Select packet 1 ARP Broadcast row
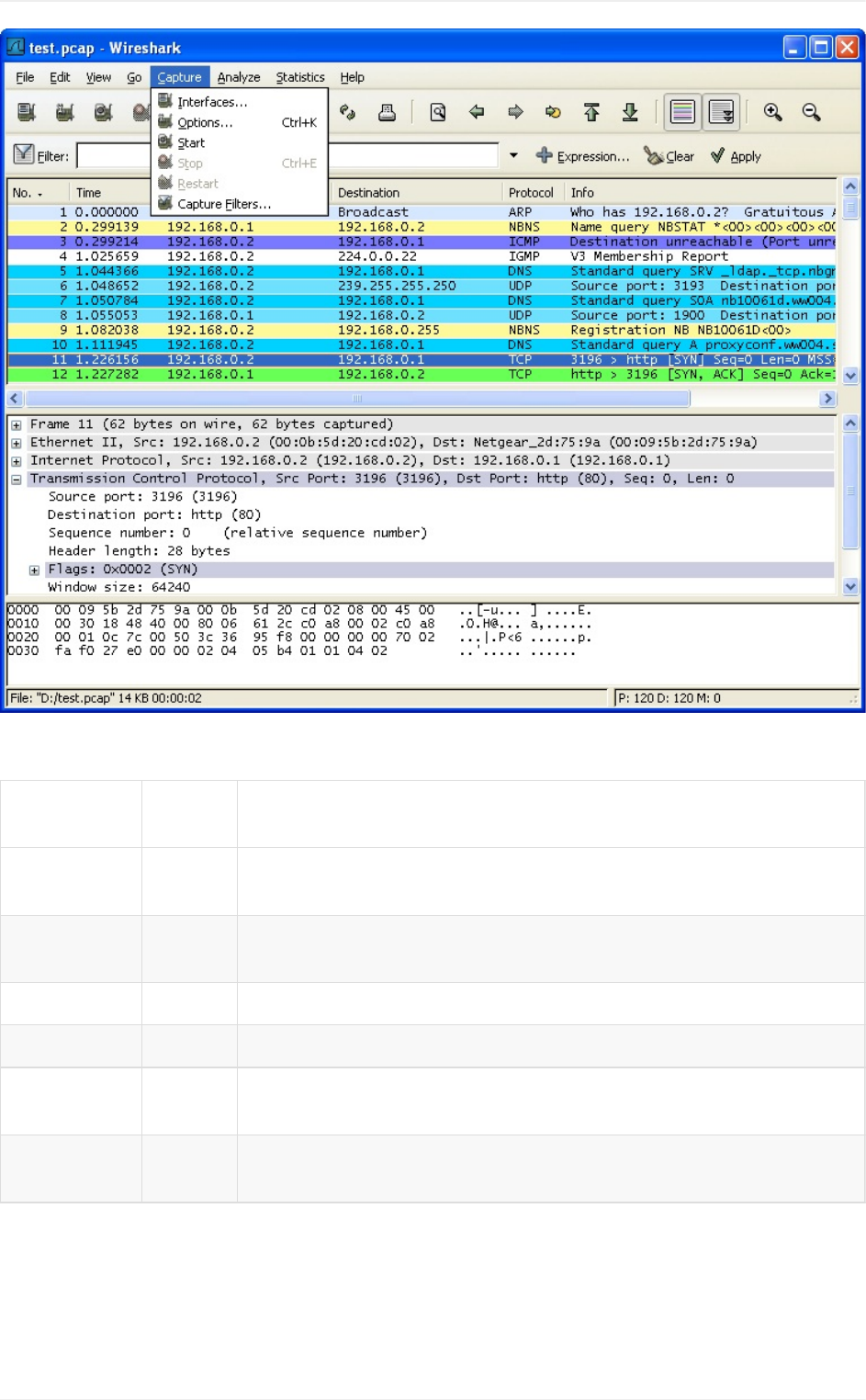866x1400 pixels. tap(422, 211)
